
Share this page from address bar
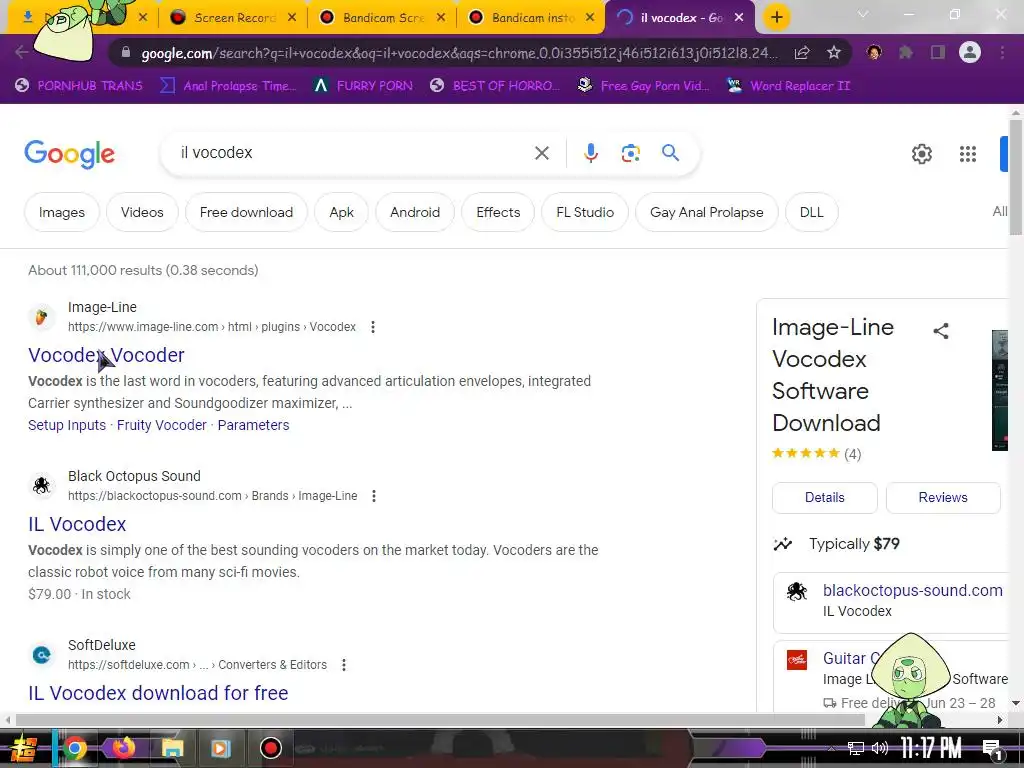[x=801, y=52]
